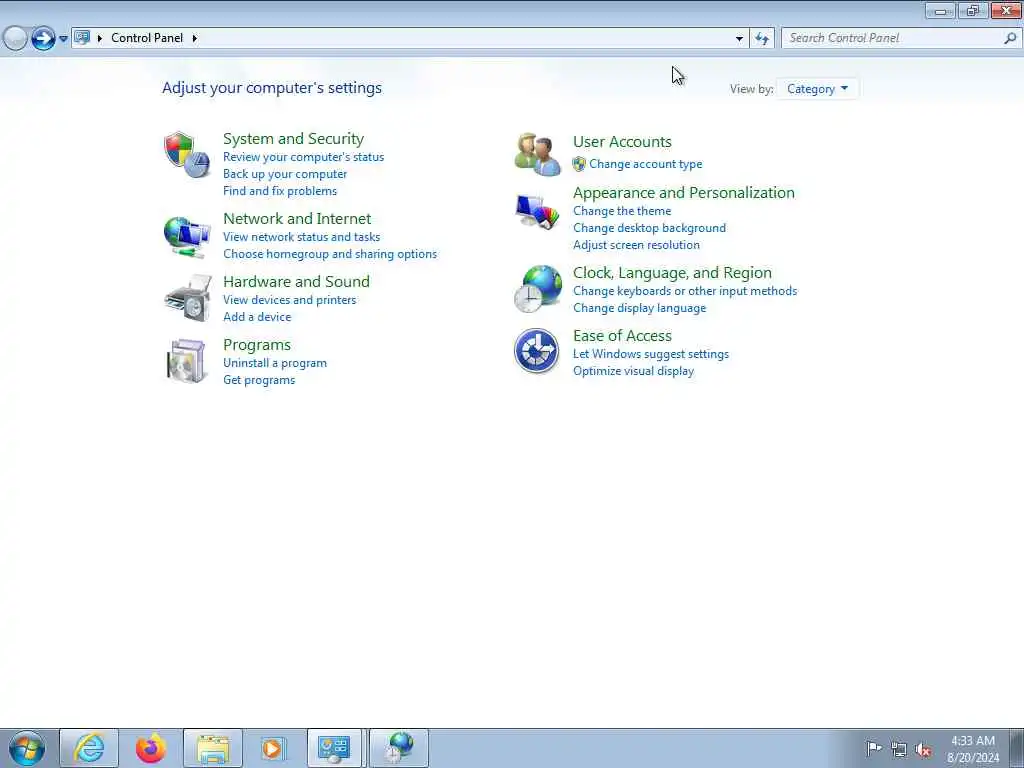Open the Ease of Access icon
1024x768 pixels.
536,351
